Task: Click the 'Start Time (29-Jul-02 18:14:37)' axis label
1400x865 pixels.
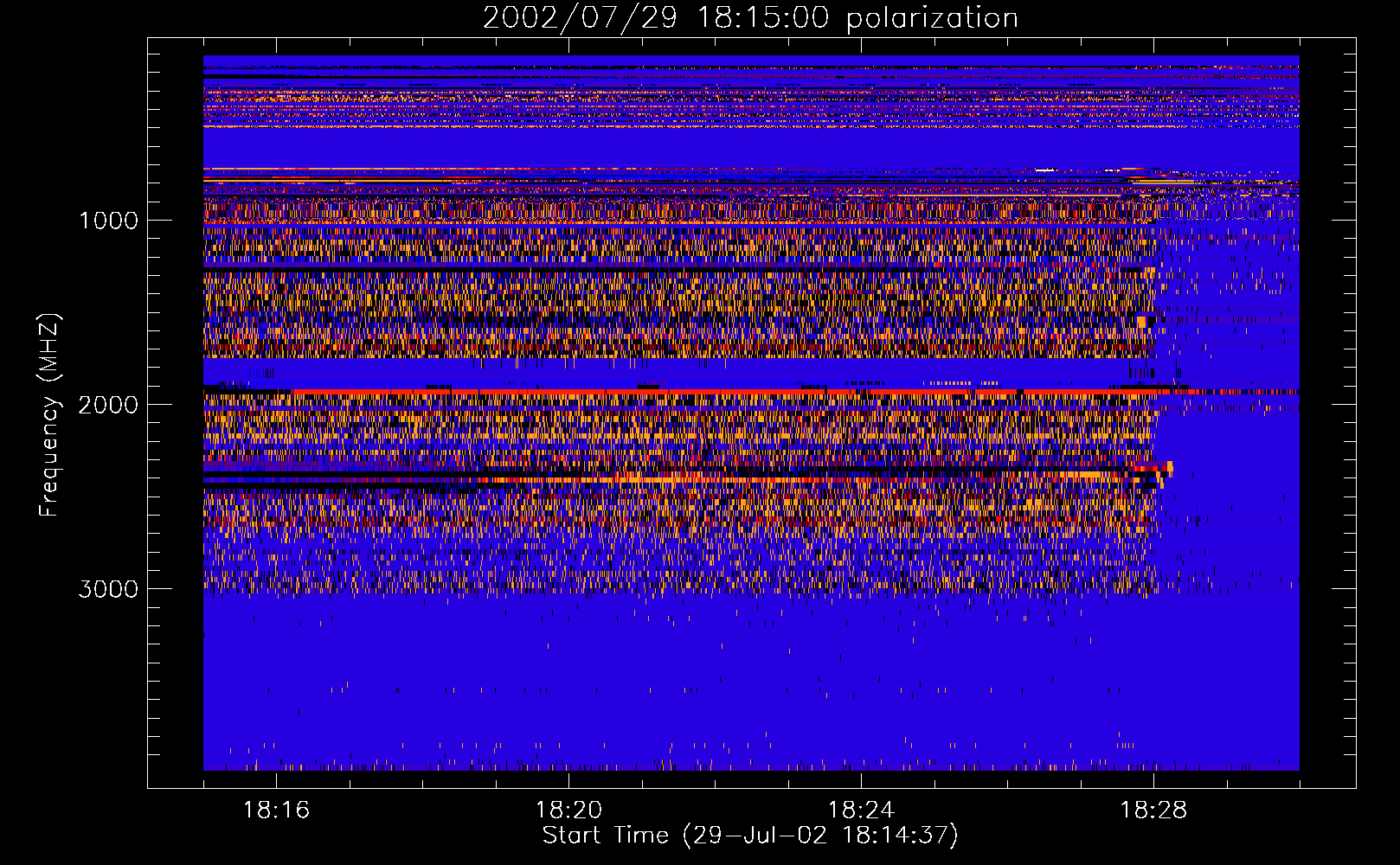Action: coord(750,836)
